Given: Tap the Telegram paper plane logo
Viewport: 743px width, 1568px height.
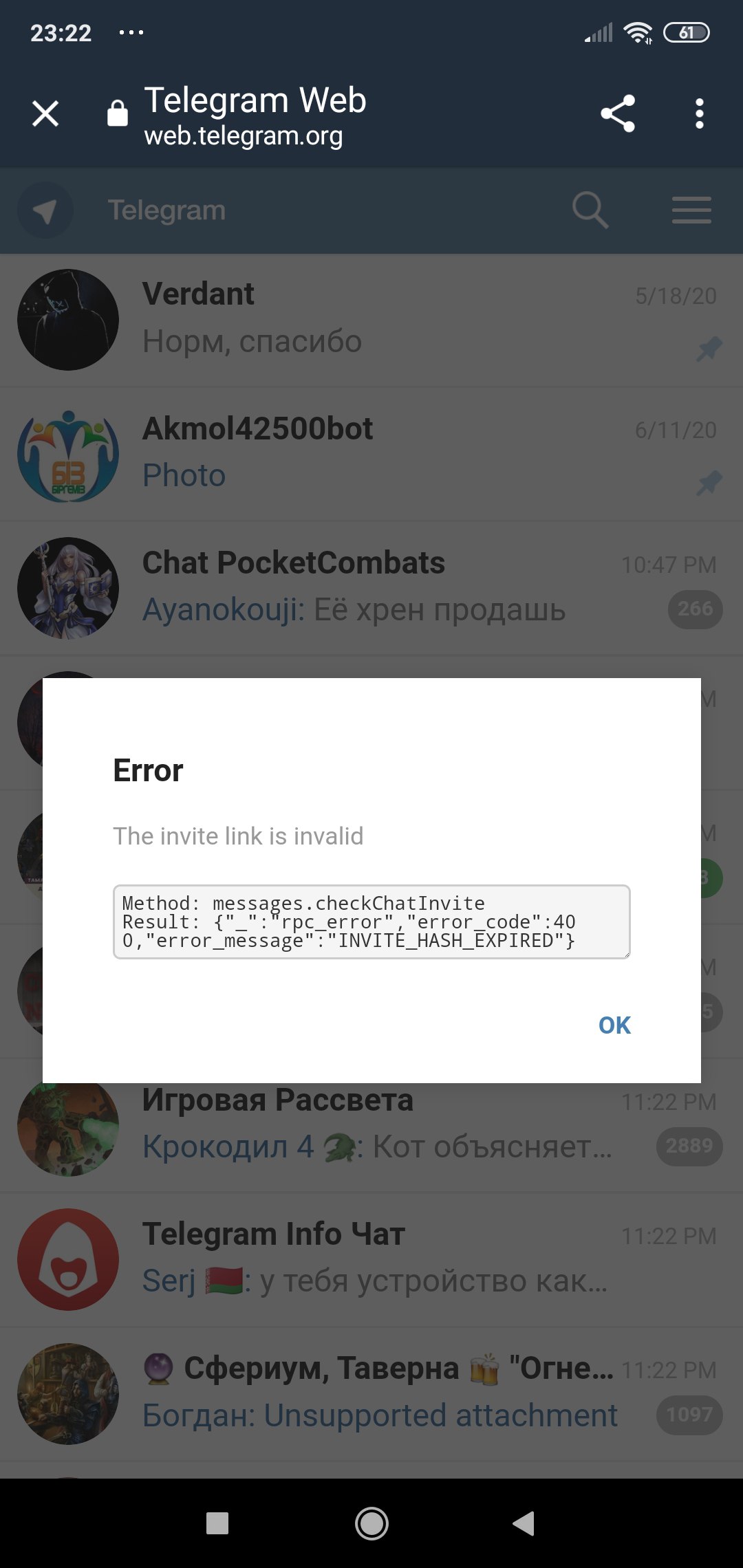Looking at the screenshot, I should tap(45, 210).
